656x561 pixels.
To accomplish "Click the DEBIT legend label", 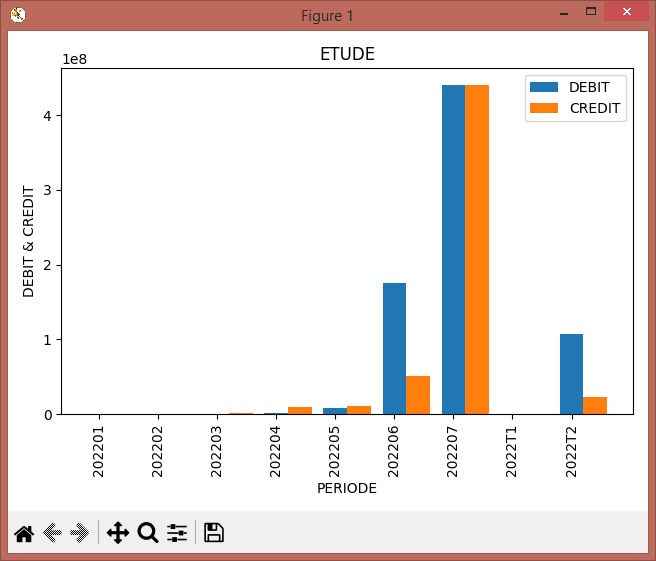I will 589,87.
